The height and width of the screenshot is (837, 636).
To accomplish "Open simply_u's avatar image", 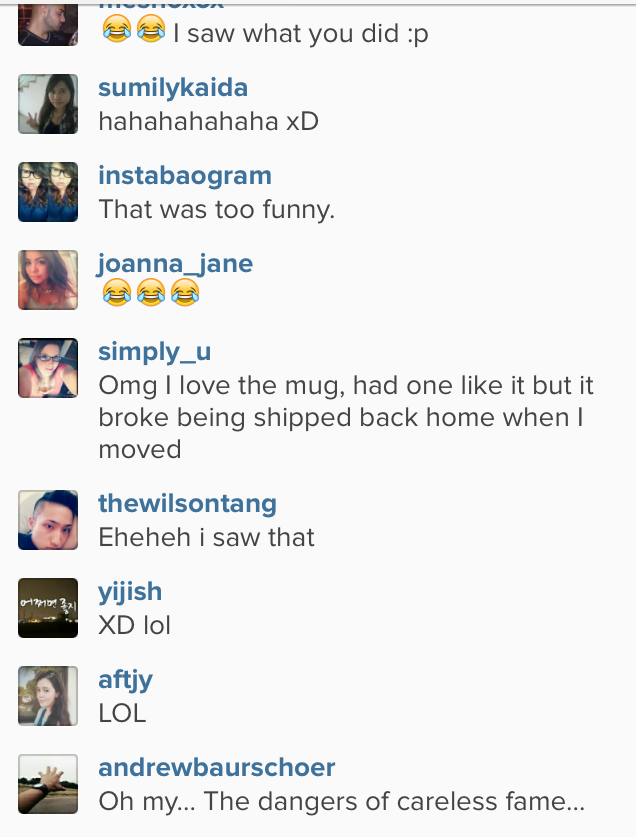I will click(x=48, y=368).
